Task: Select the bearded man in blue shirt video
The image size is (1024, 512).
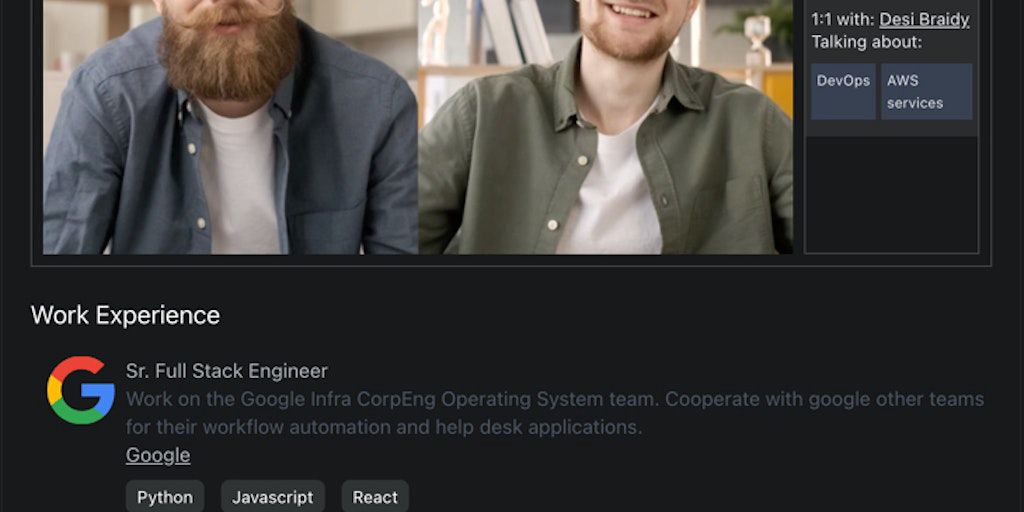Action: pos(230,127)
